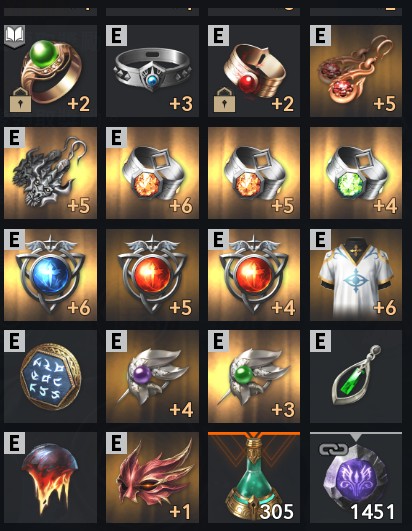The width and height of the screenshot is (412, 531).
Task: Select the purple rune stone stack 1451
Action: tap(356, 478)
